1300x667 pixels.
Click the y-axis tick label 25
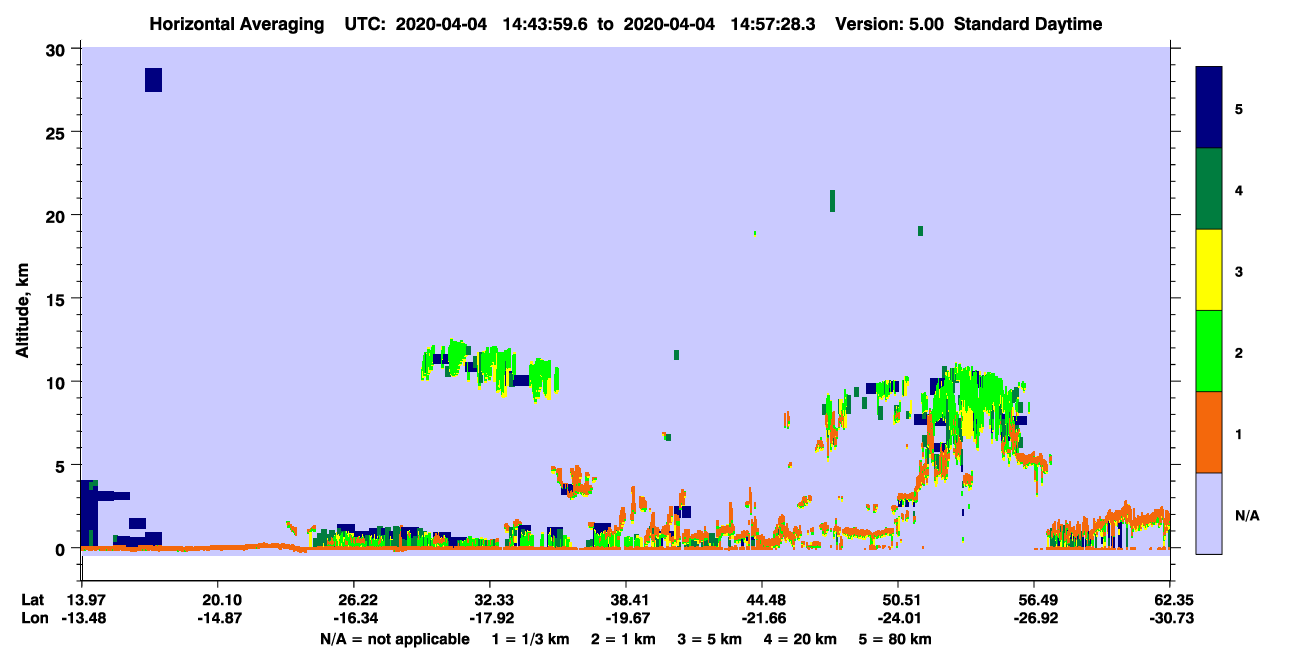57,132
